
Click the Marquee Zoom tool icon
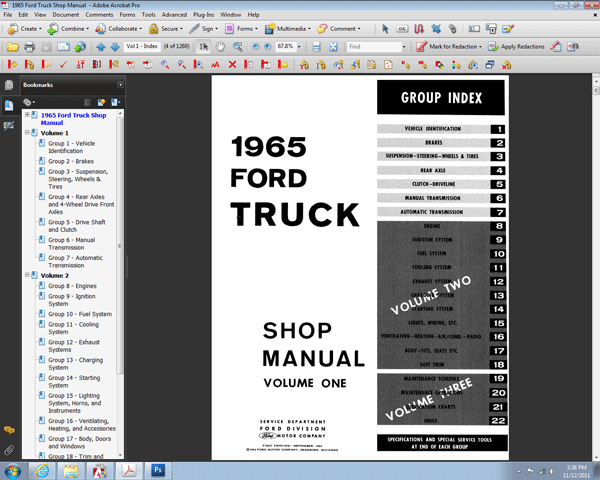click(237, 47)
